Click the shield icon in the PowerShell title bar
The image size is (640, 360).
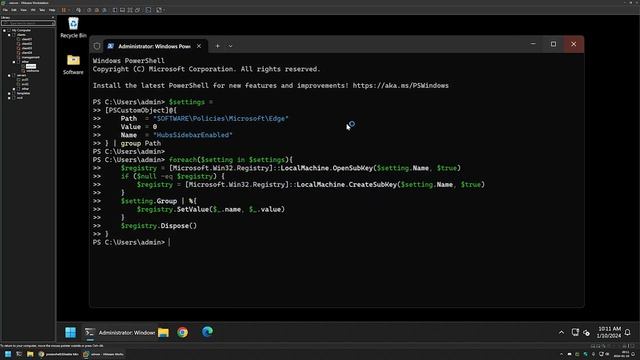(x=97, y=46)
